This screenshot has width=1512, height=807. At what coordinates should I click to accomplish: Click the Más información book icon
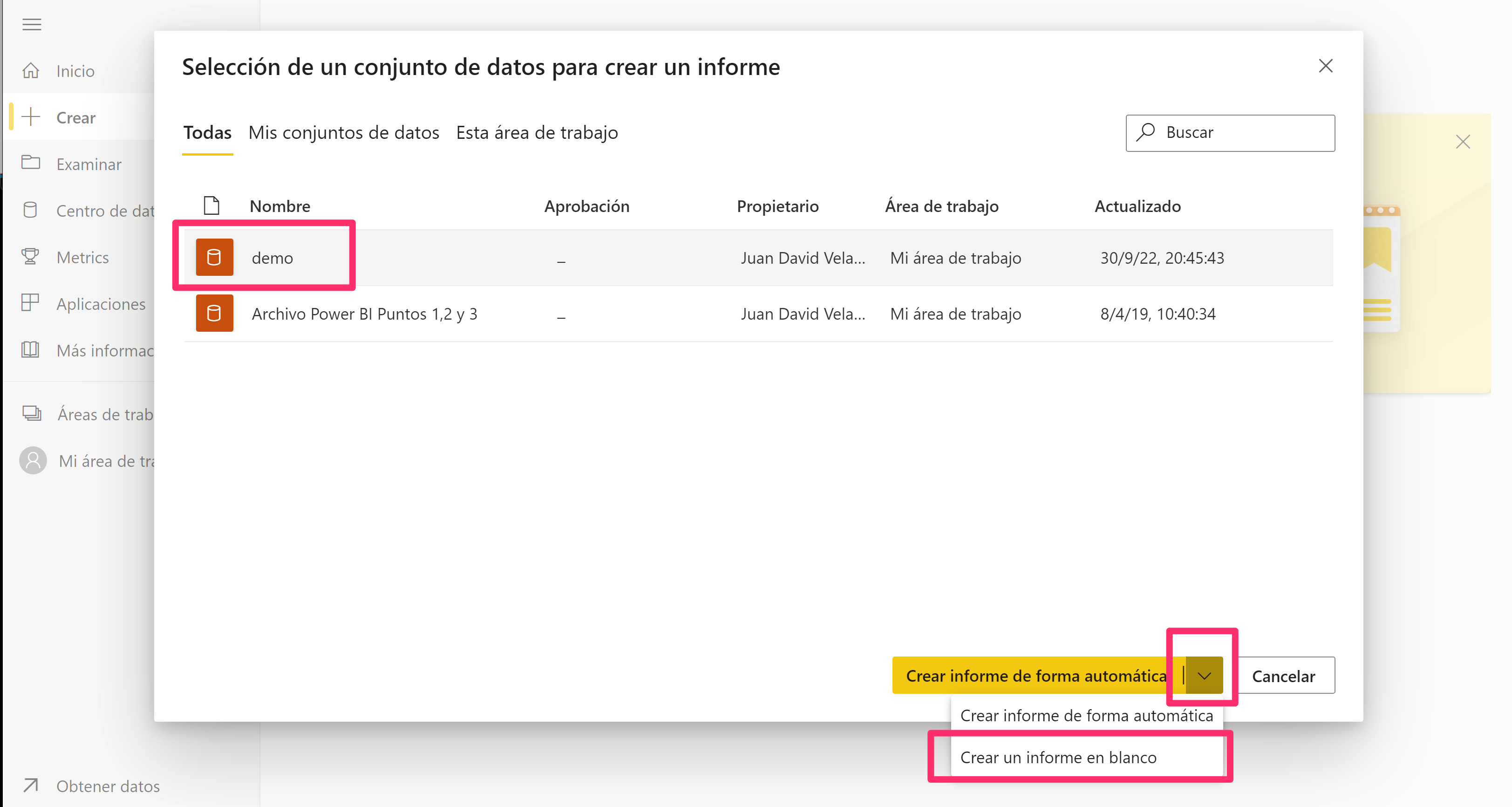tap(31, 350)
